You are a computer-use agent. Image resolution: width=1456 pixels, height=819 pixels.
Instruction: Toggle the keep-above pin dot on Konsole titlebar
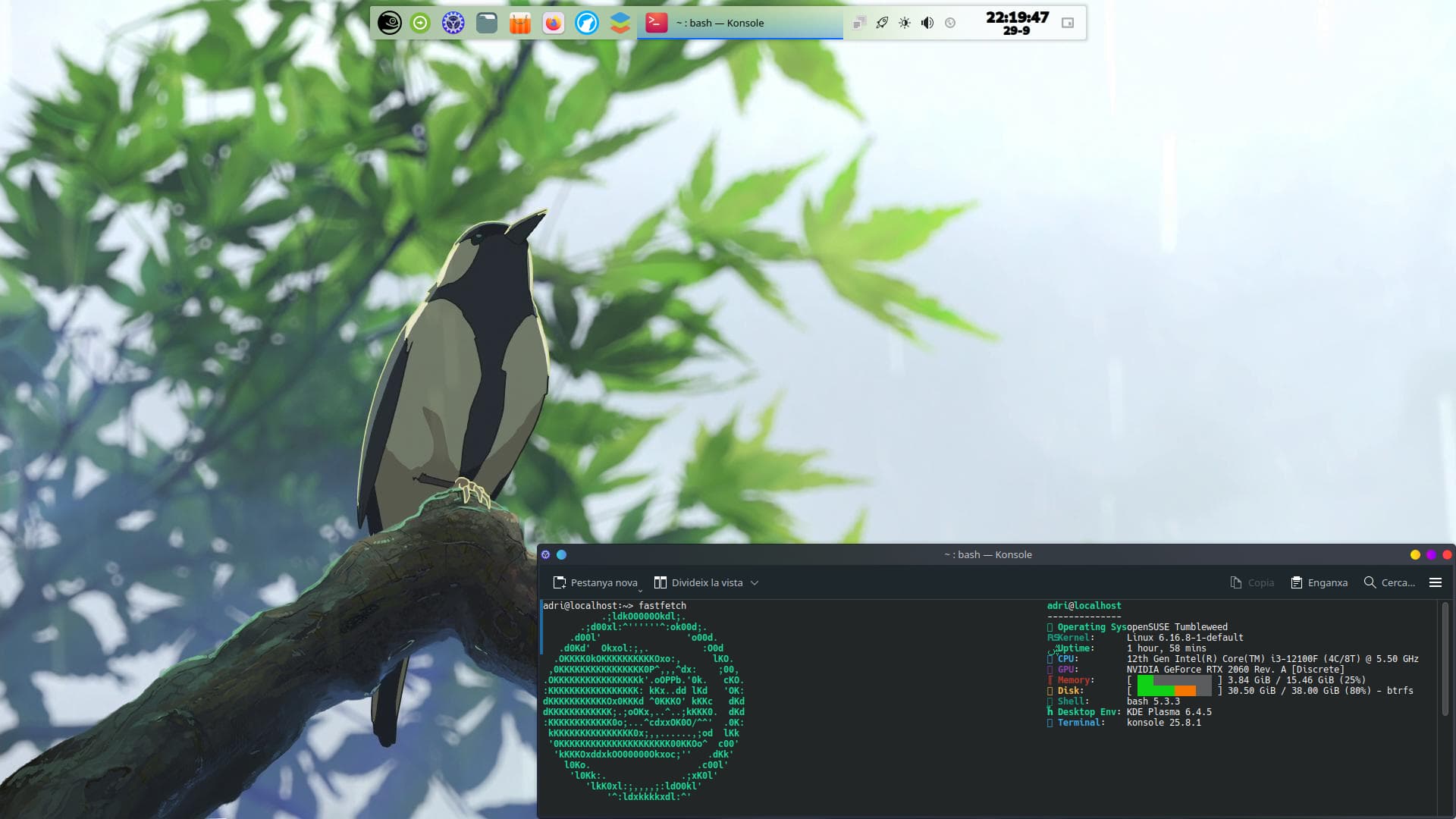pyautogui.click(x=561, y=554)
